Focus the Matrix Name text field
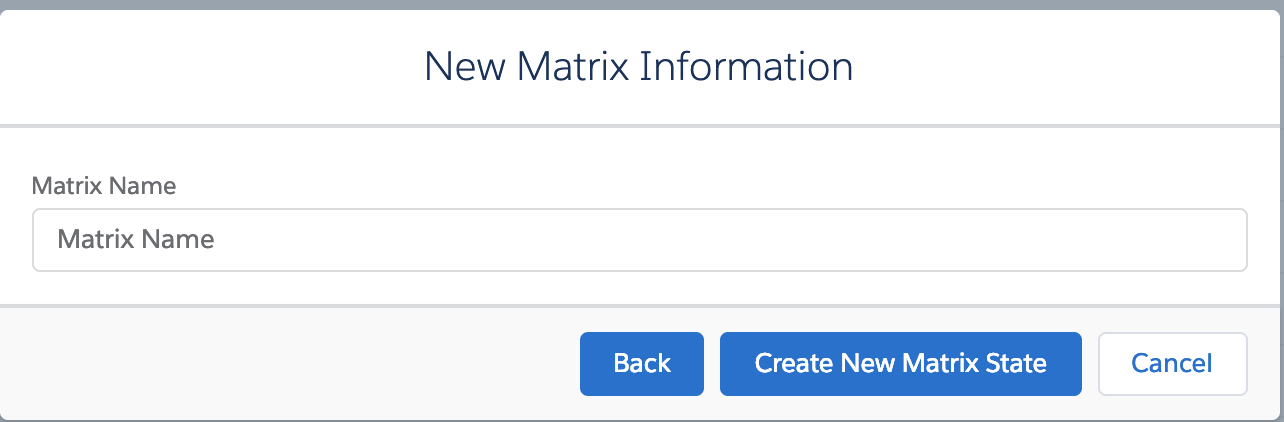The width and height of the screenshot is (1284, 422). tap(640, 240)
